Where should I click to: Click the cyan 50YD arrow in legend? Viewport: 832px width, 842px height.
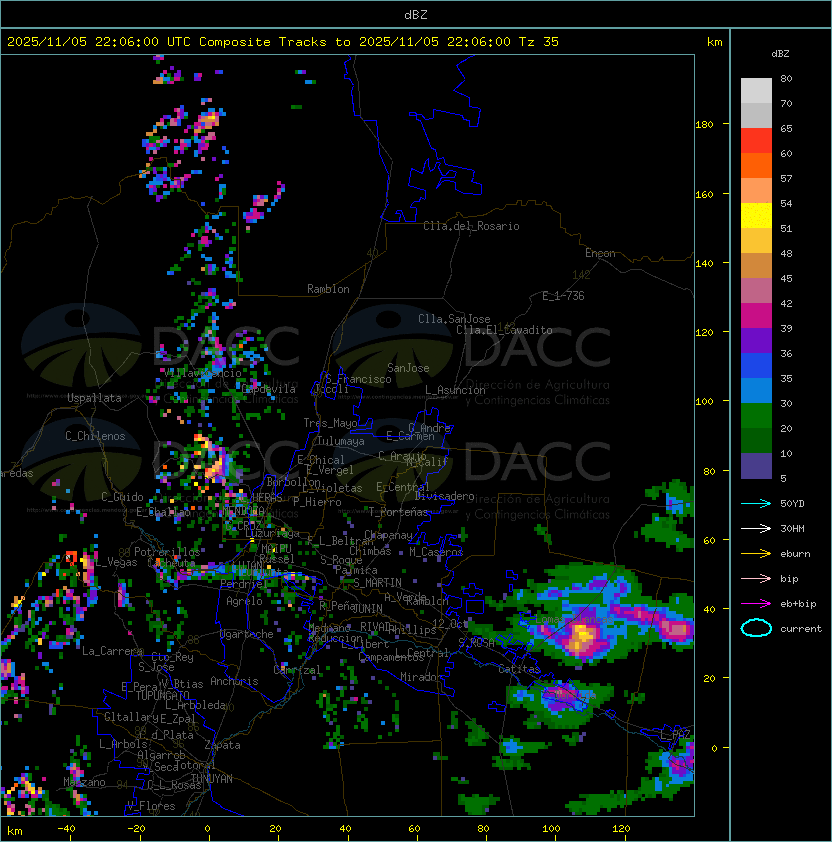[x=756, y=503]
